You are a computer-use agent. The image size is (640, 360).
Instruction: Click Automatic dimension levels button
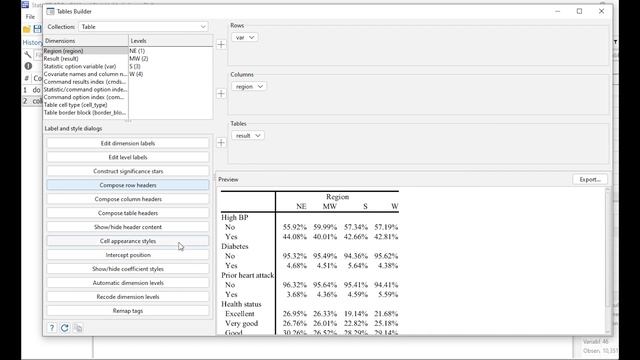click(x=128, y=283)
